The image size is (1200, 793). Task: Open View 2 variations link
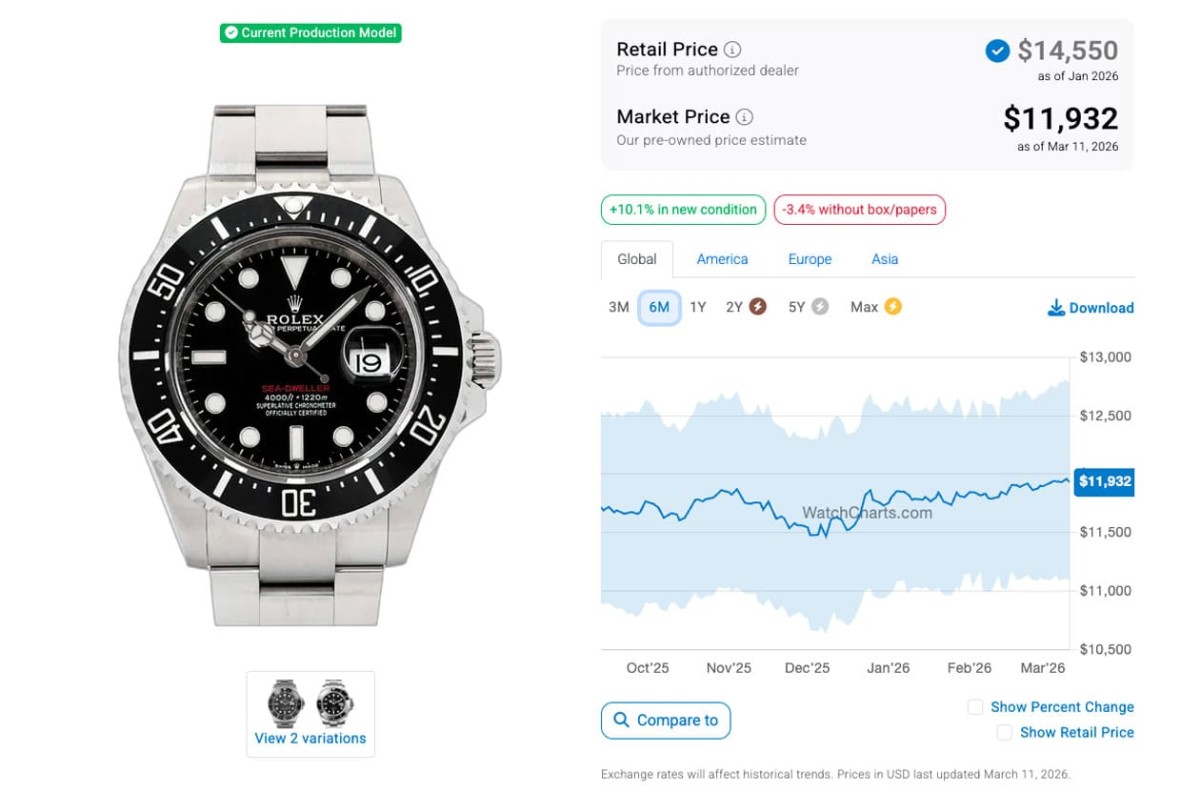point(310,738)
